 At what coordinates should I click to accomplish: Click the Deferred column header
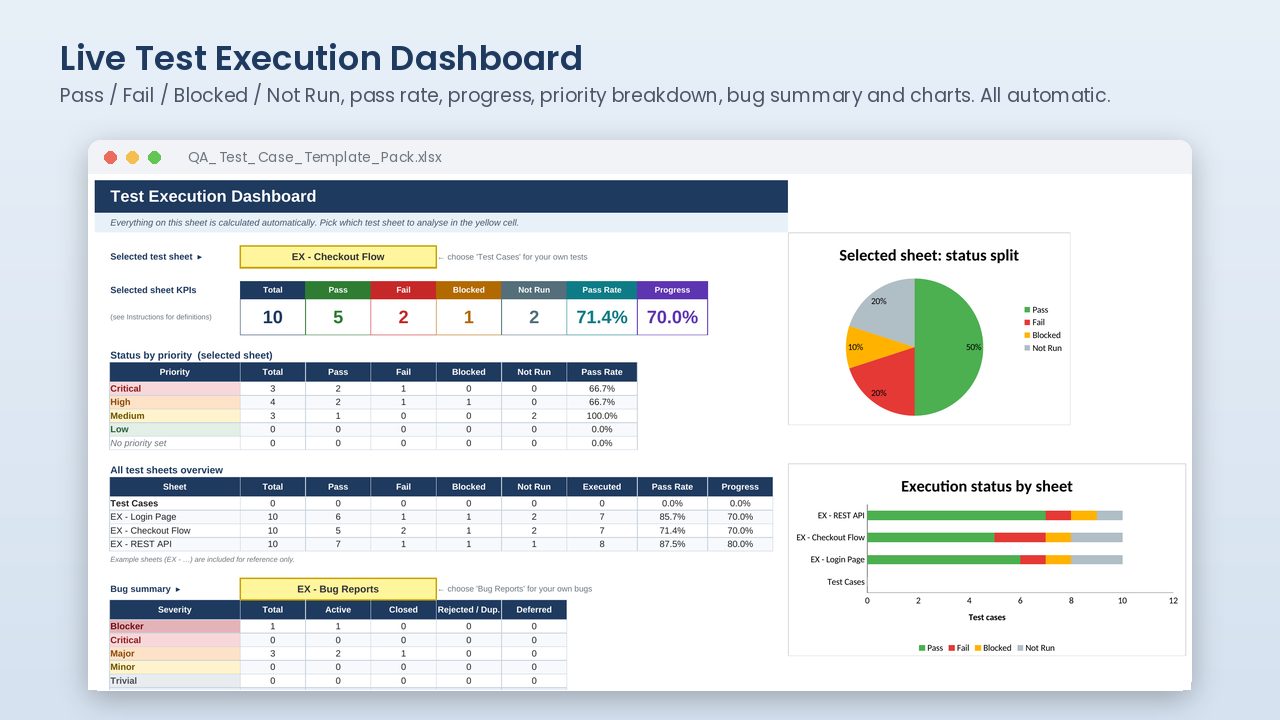coord(534,609)
